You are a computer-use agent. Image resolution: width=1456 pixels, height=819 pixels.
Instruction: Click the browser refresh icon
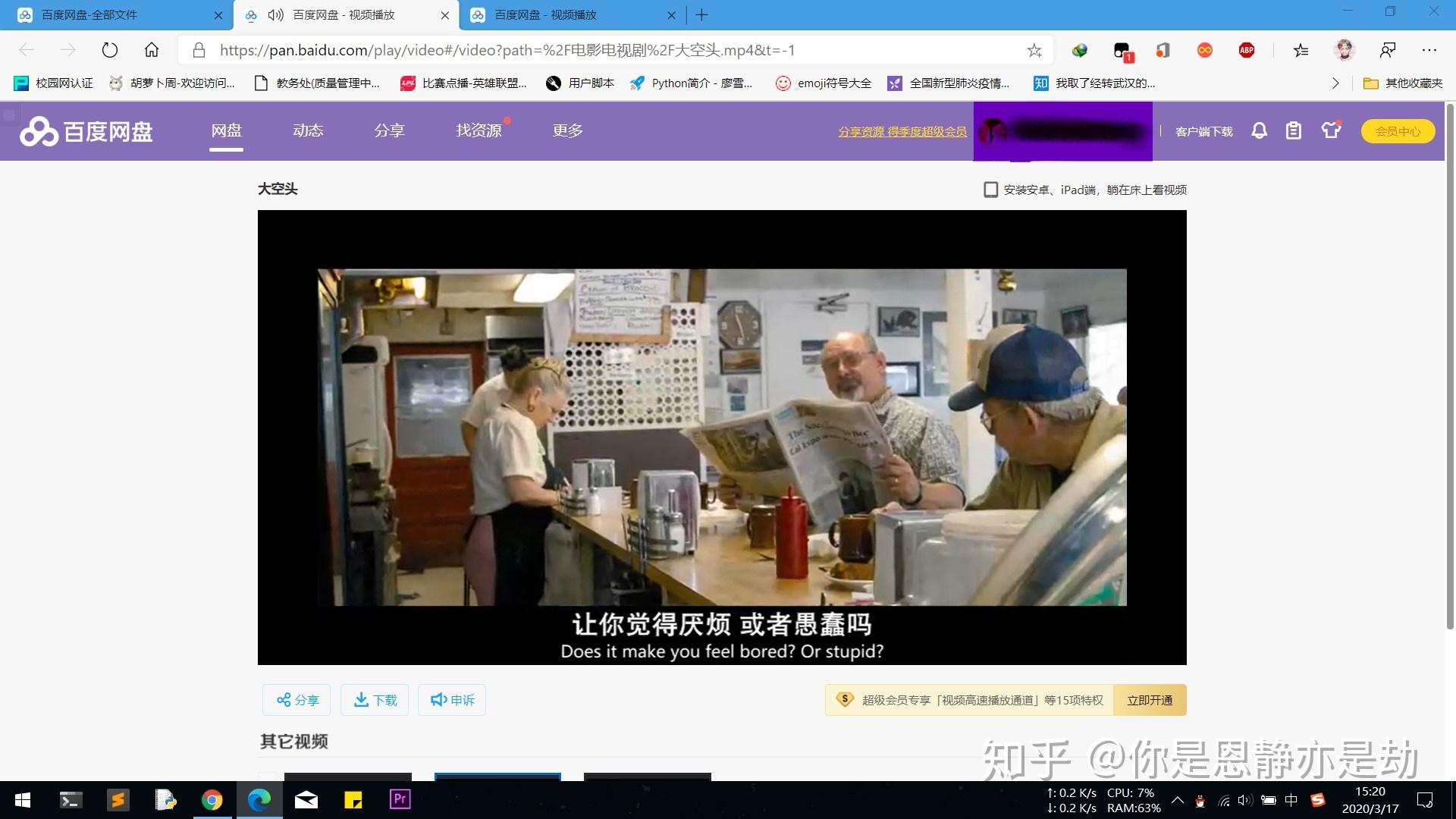pyautogui.click(x=110, y=50)
